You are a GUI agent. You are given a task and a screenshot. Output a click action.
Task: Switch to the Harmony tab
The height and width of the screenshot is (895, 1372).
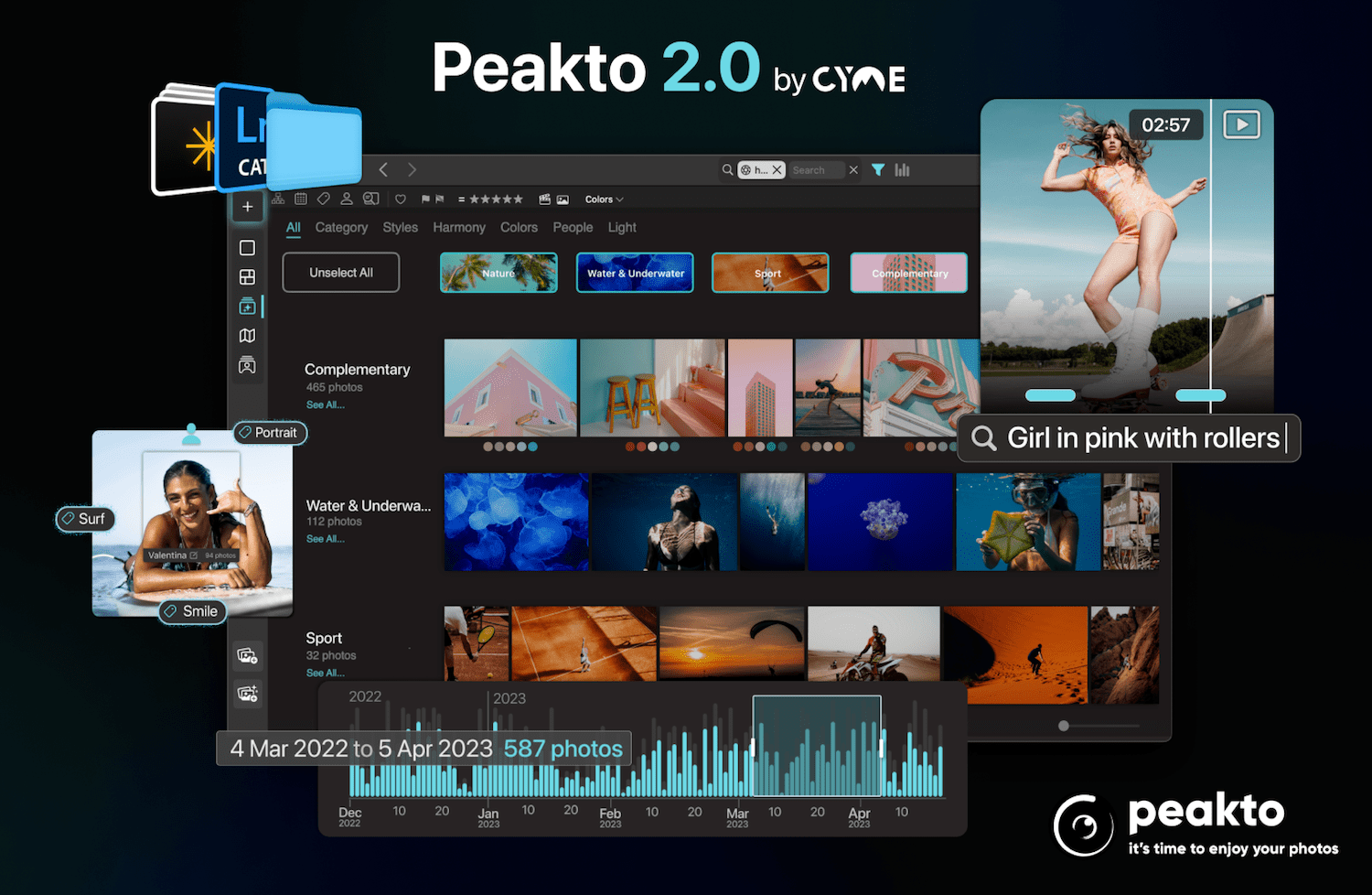click(459, 227)
